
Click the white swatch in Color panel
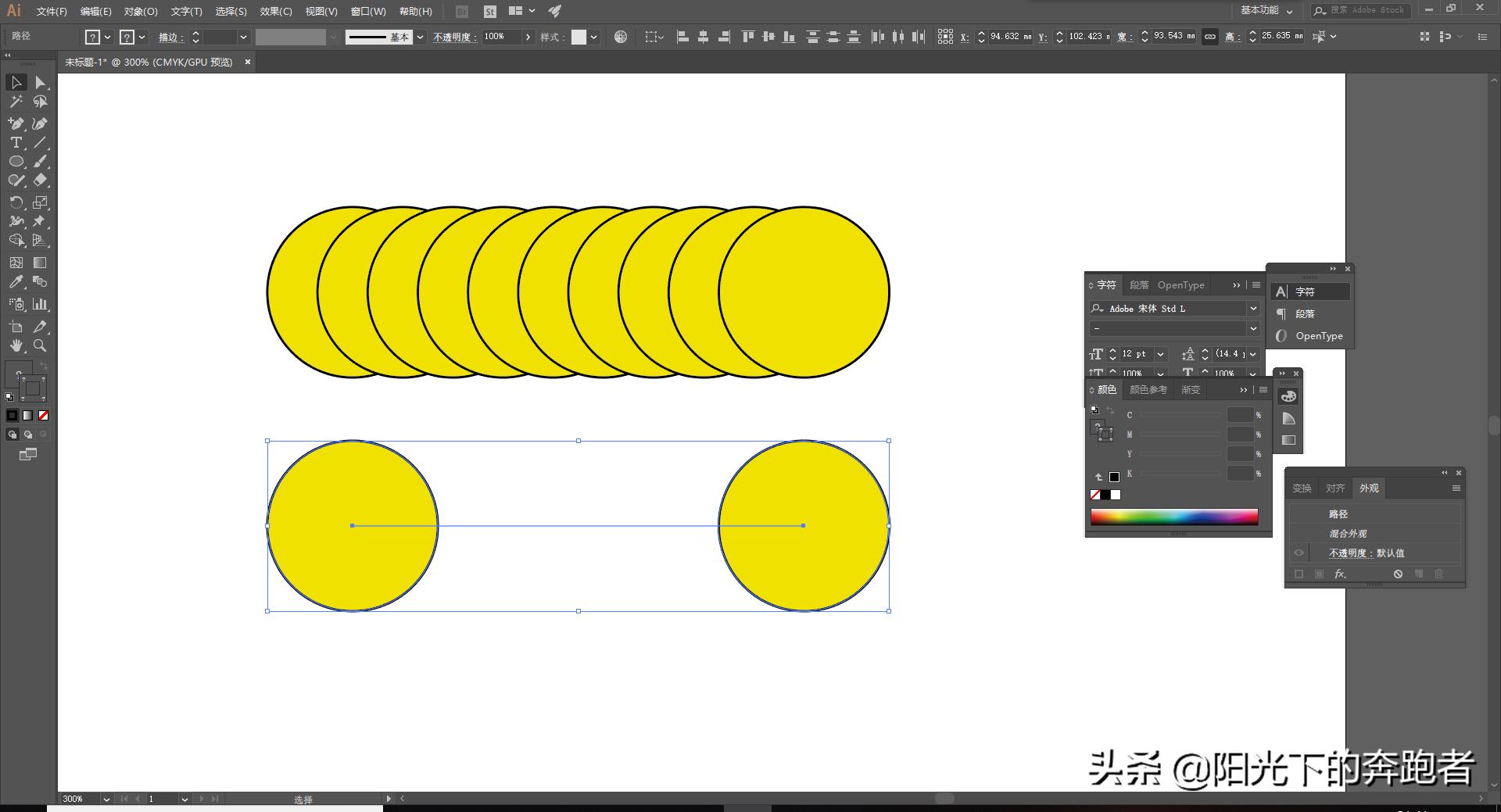[1116, 495]
